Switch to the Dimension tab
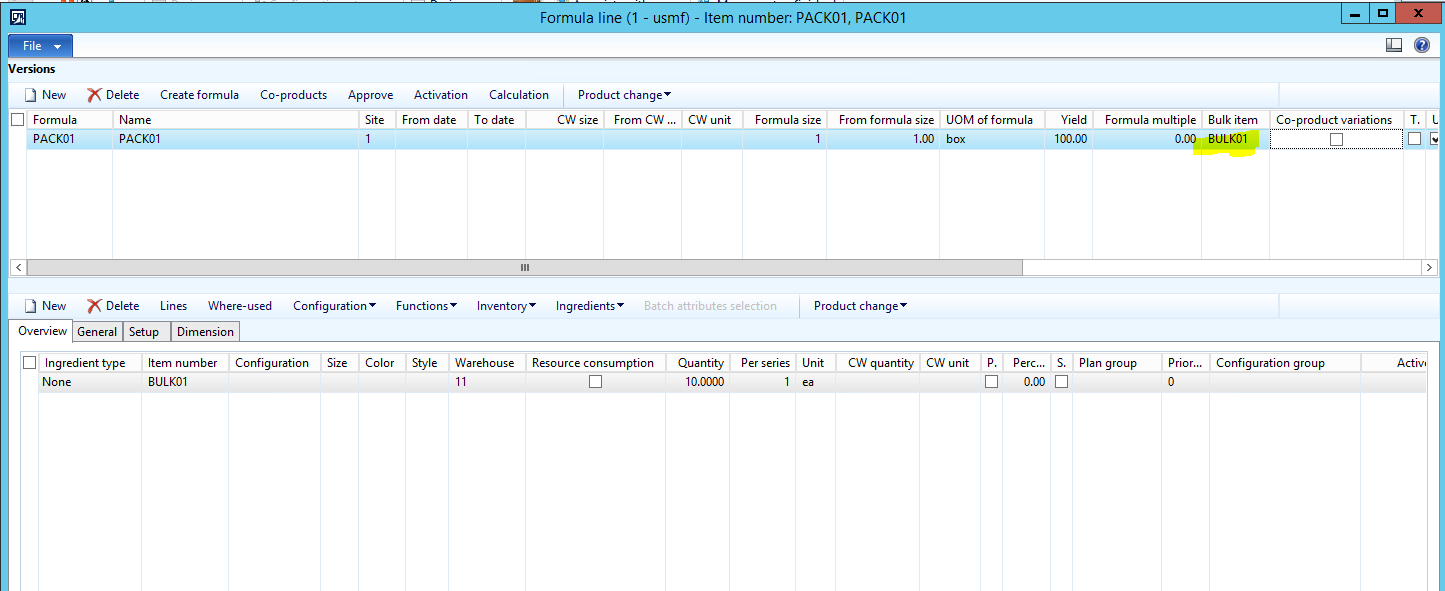This screenshot has width=1445, height=591. click(x=205, y=332)
